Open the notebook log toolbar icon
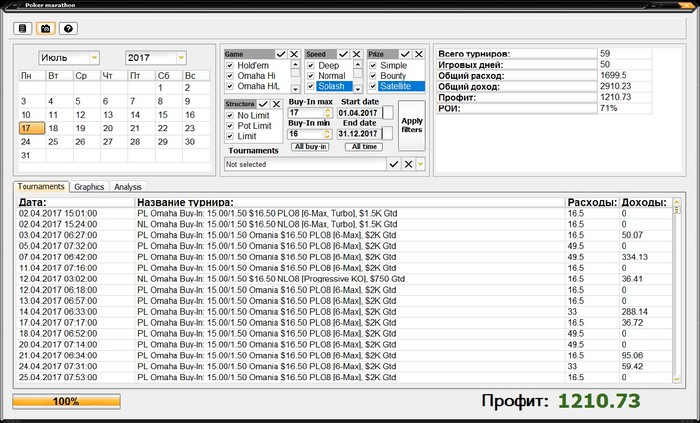The height and width of the screenshot is (423, 700). click(x=23, y=29)
